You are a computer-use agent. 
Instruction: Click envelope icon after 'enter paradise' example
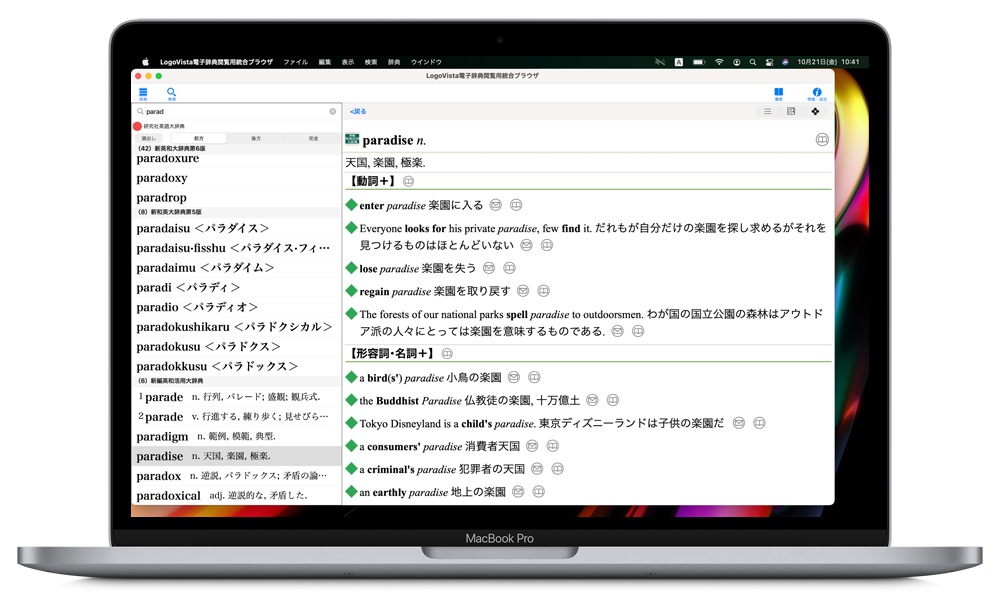[x=496, y=205]
